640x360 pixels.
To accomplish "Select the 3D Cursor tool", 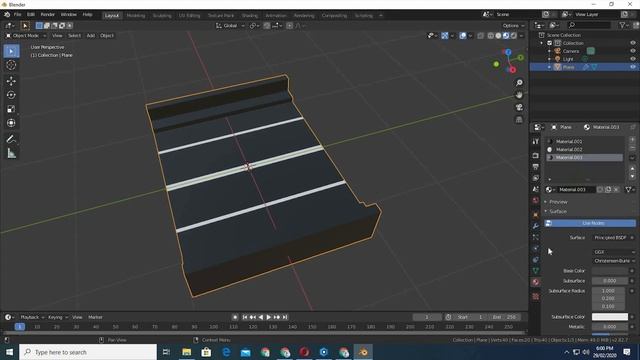I will tap(11, 65).
